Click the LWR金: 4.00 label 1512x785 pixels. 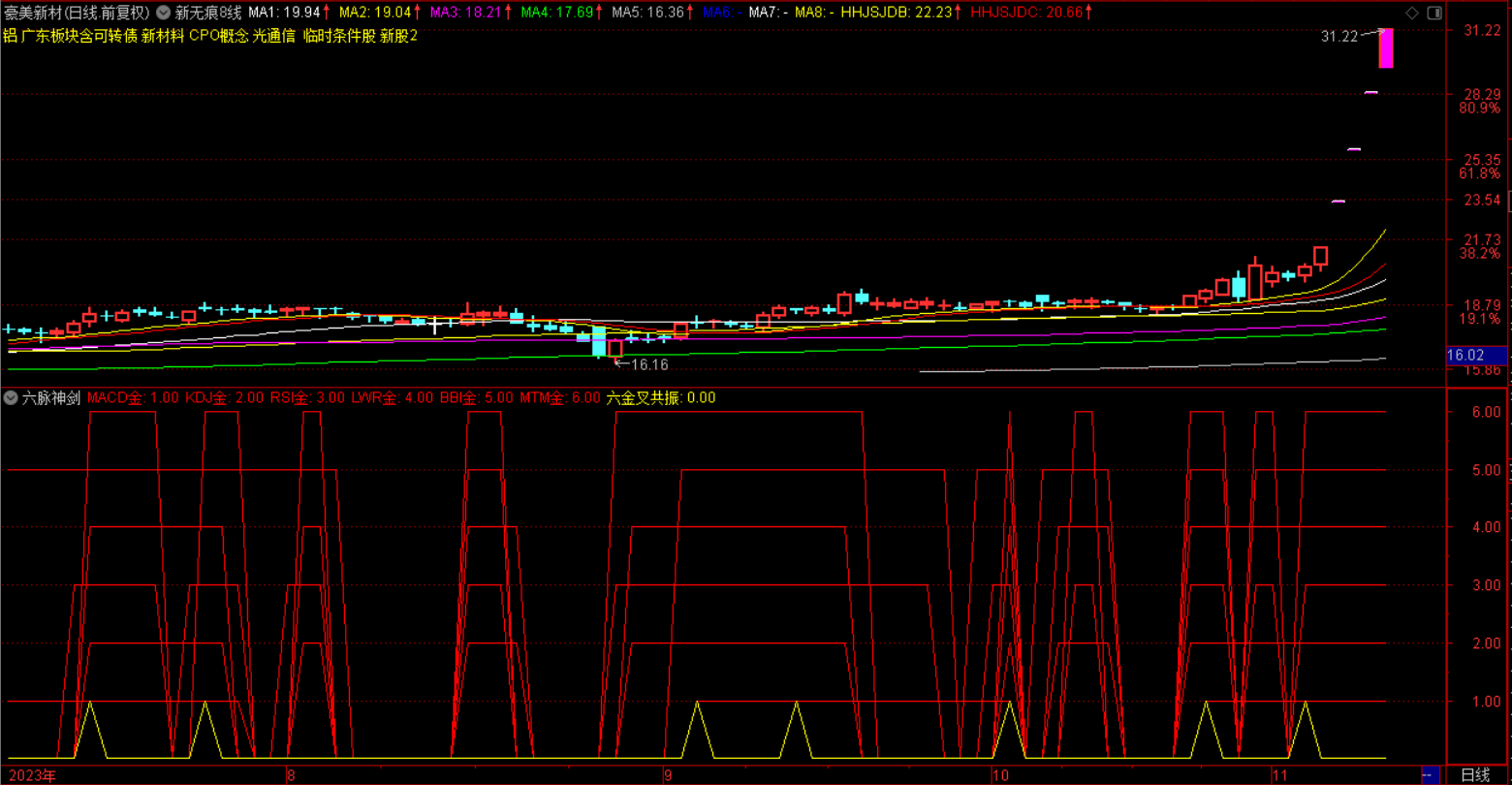(x=394, y=398)
